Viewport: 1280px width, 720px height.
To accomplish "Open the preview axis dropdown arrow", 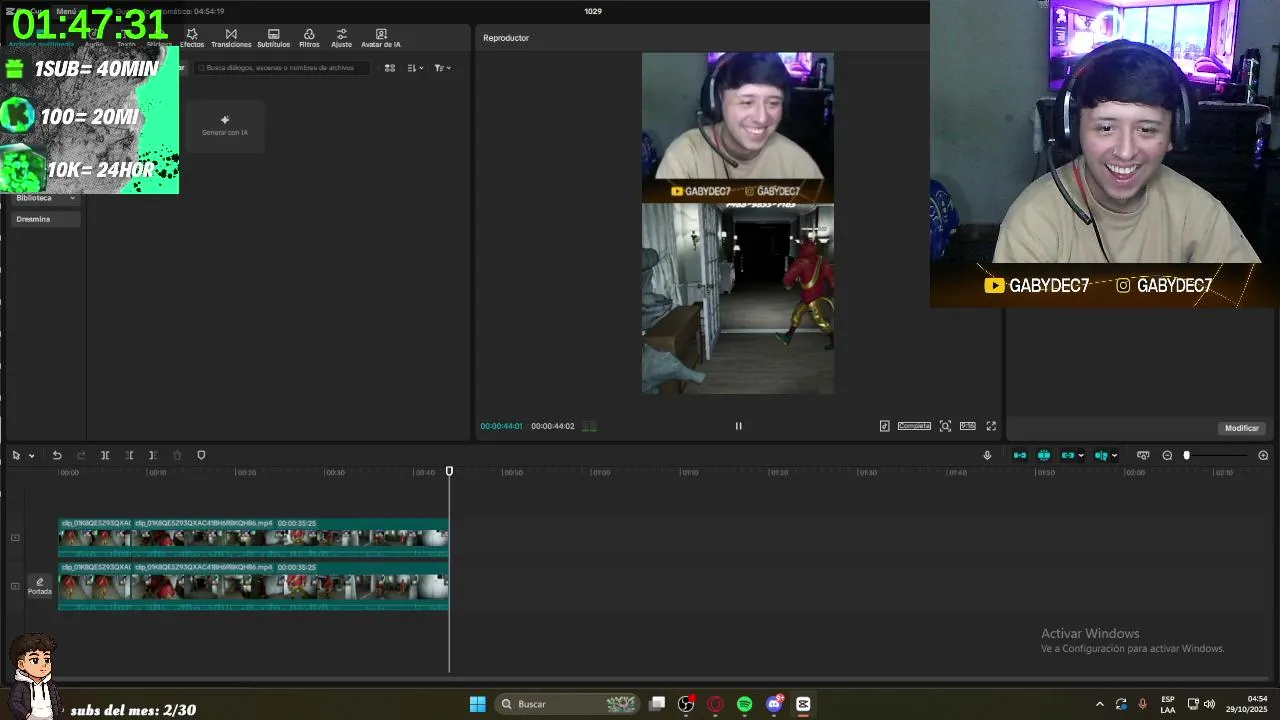I will pyautogui.click(x=1114, y=456).
